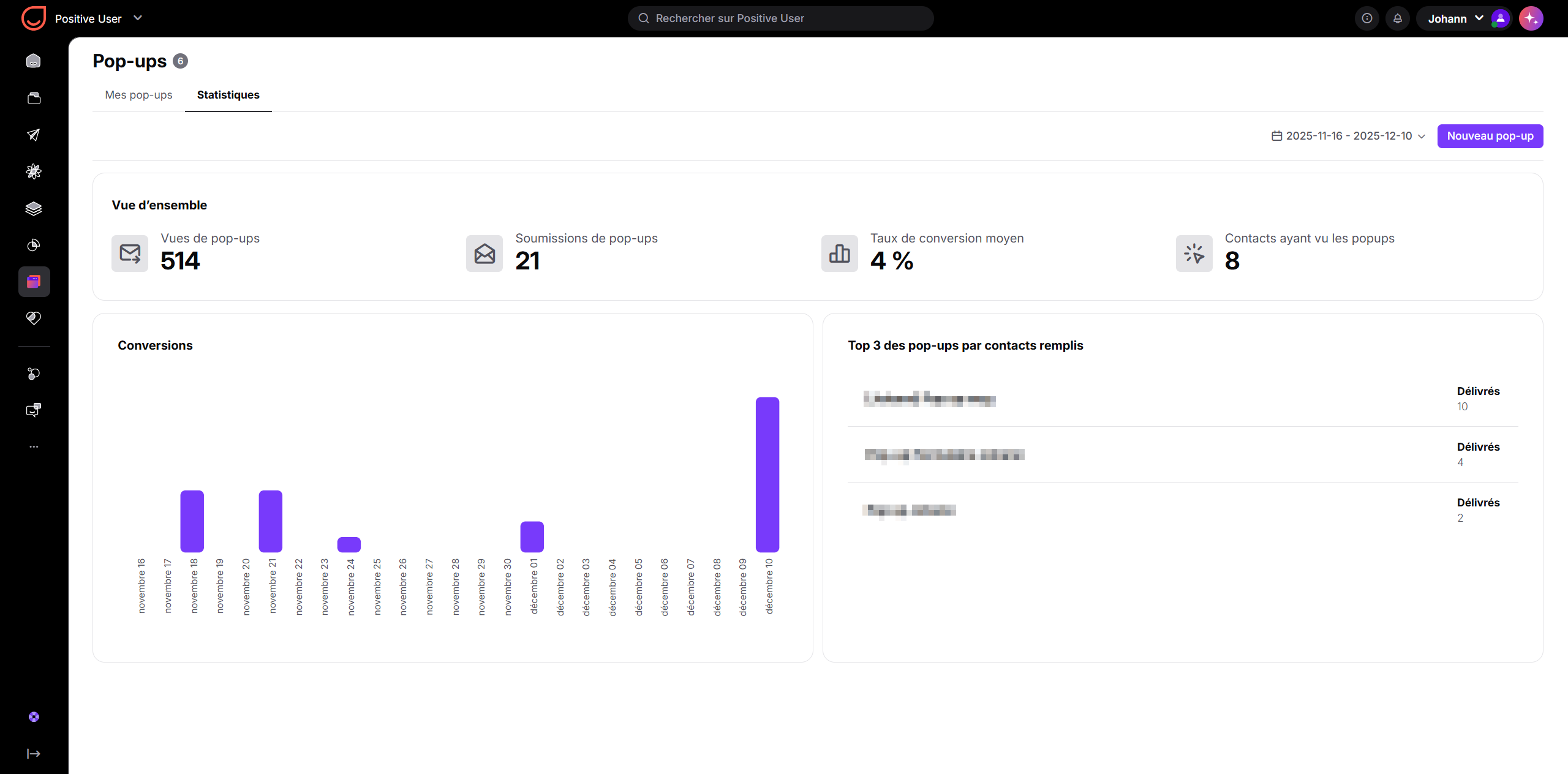This screenshot has width=1568, height=774.
Task: Click the Nouveau pop-up button
Action: tap(1490, 136)
